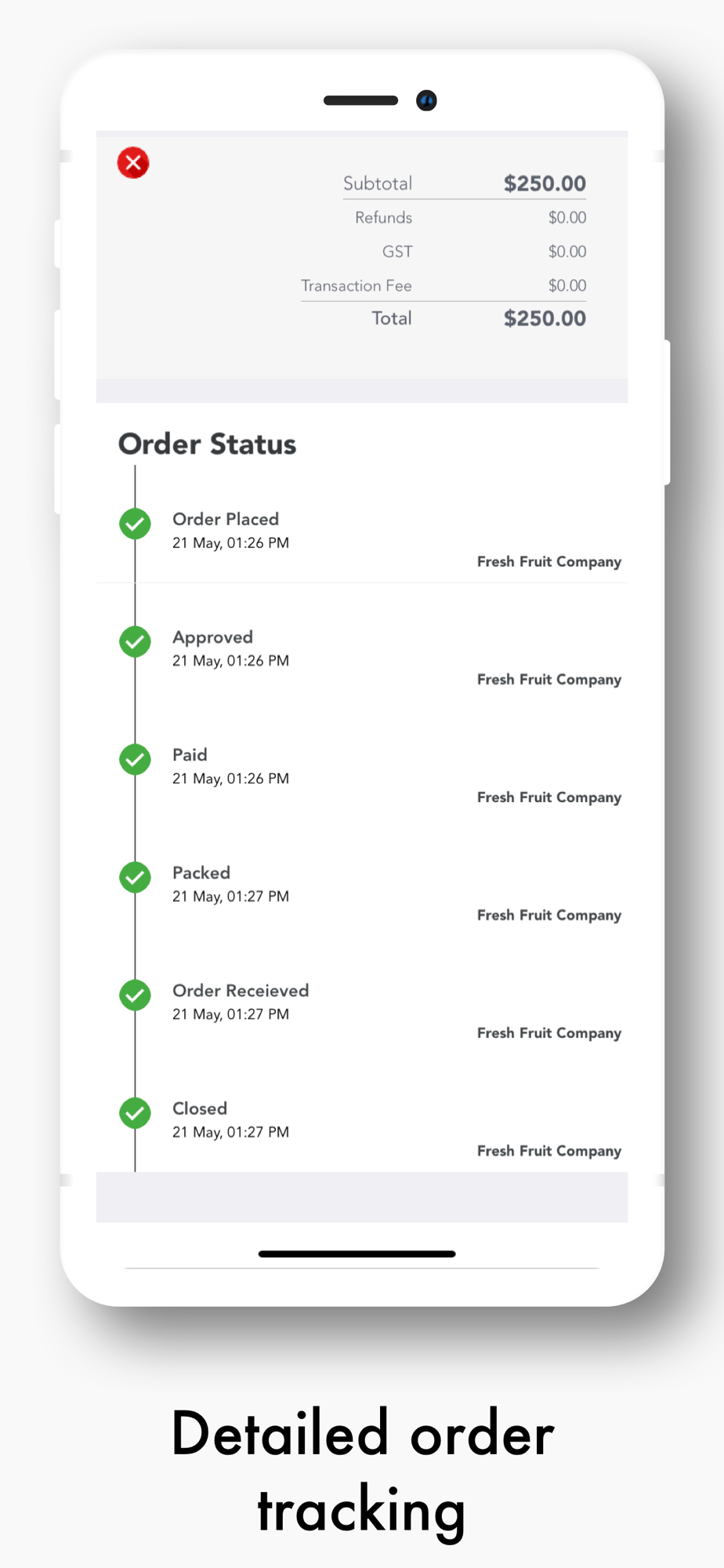Viewport: 724px width, 1568px height.
Task: Click the Approved green checkmark icon
Action: coord(135,641)
